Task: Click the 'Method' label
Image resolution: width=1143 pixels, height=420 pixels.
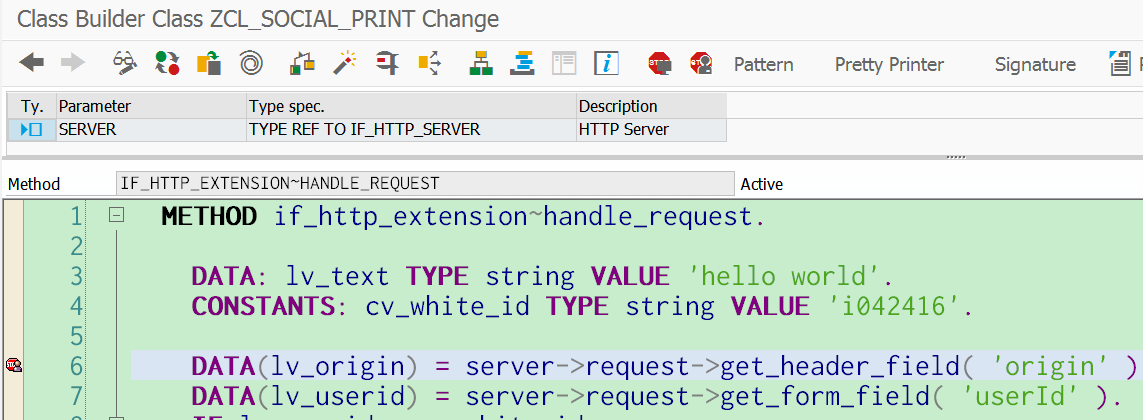Action: click(34, 184)
